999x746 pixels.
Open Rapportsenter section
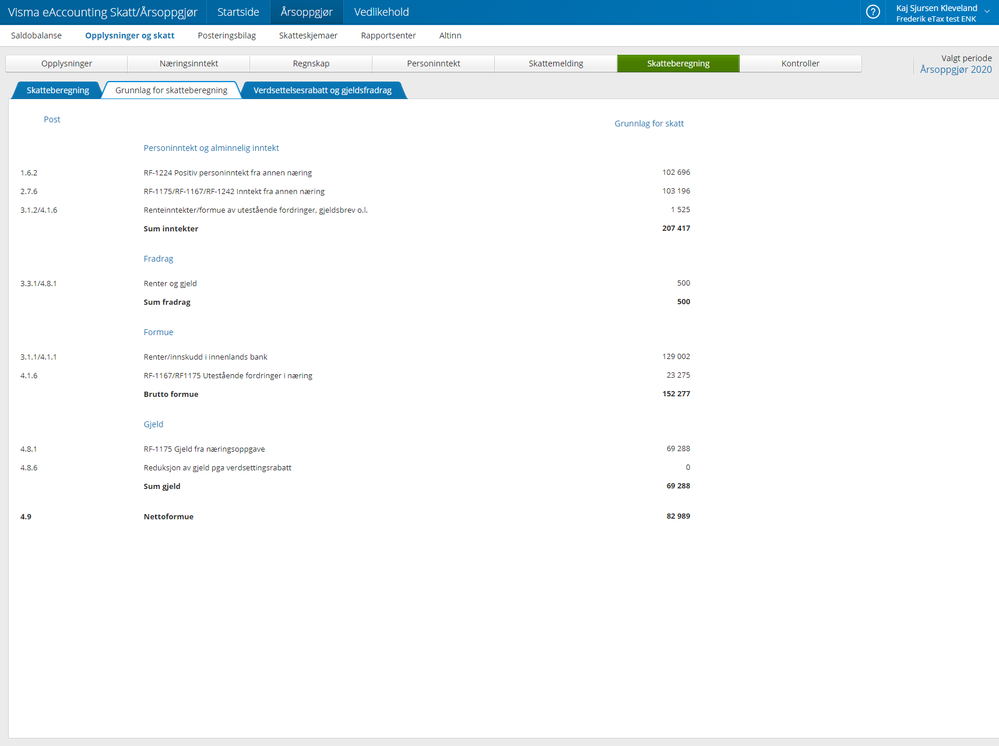tap(388, 36)
